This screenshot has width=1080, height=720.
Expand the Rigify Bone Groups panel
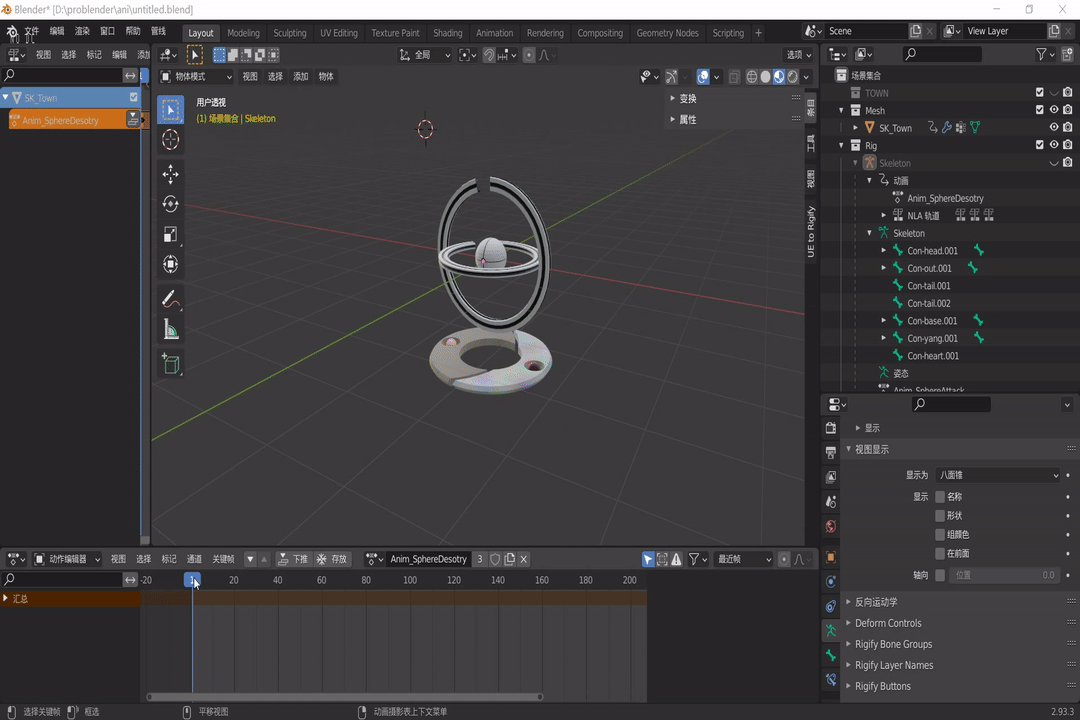tap(893, 644)
